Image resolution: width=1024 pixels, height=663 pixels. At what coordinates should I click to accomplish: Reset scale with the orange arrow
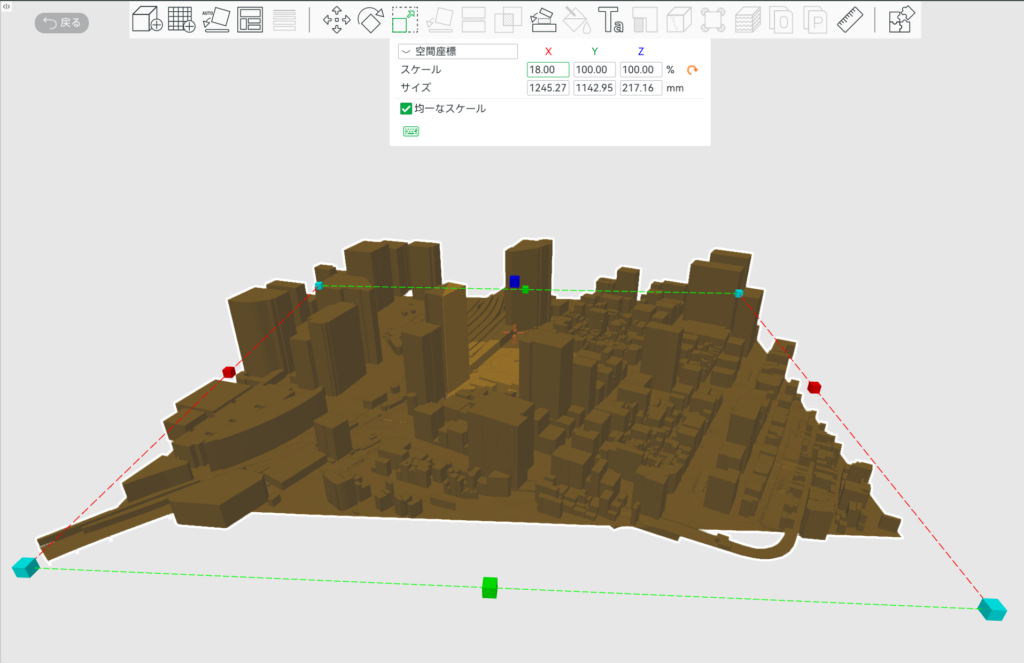coord(691,70)
